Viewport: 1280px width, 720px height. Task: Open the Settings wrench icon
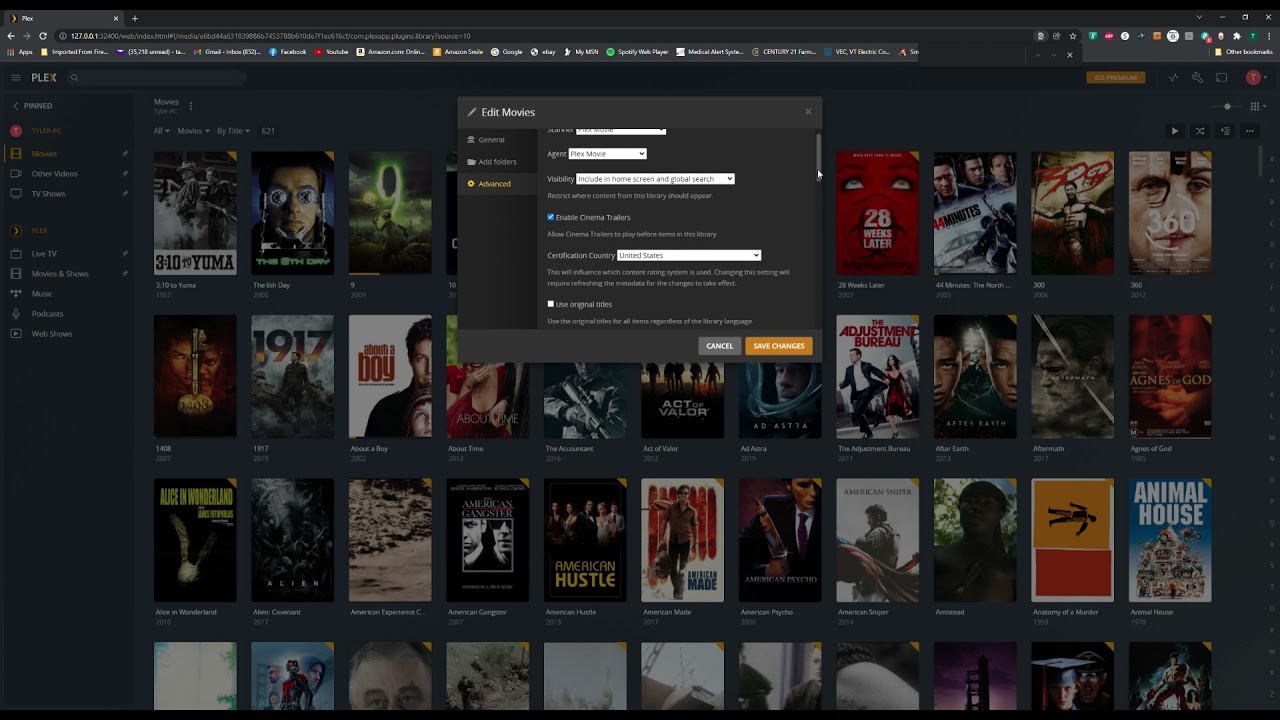(1197, 77)
